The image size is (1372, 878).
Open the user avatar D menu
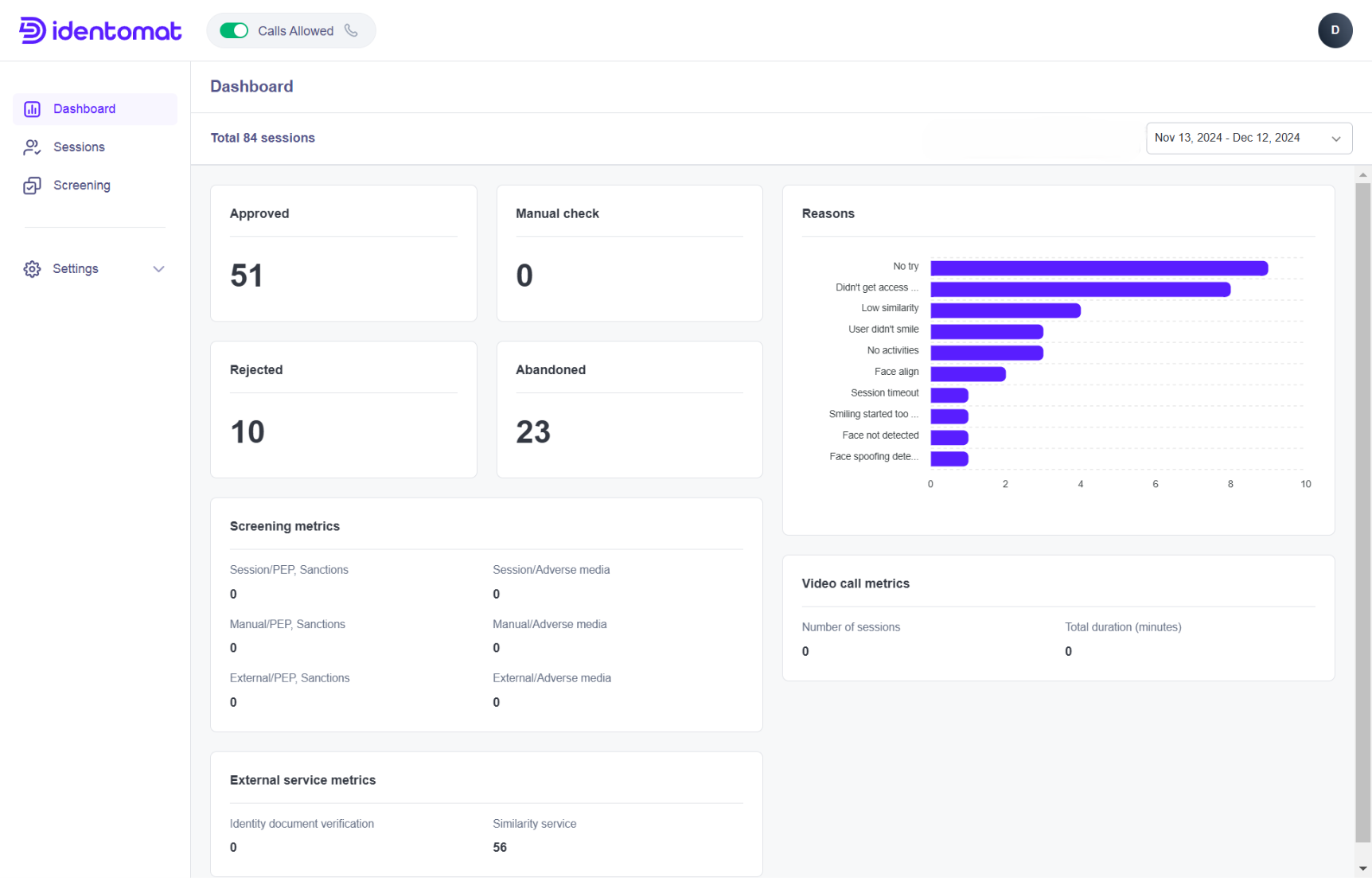click(x=1335, y=30)
